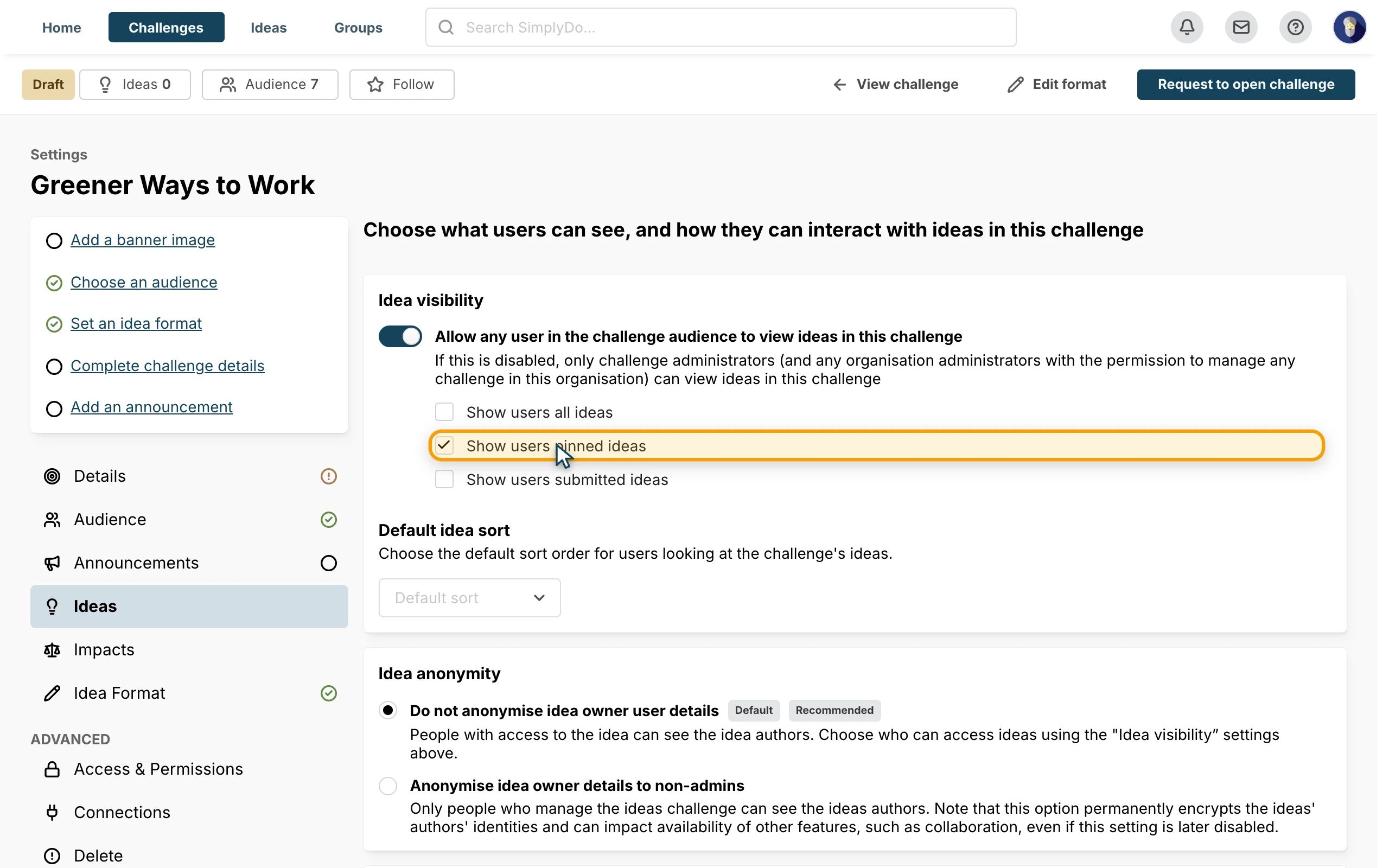Click the search magnifier icon
This screenshot has width=1389, height=868.
tap(446, 27)
